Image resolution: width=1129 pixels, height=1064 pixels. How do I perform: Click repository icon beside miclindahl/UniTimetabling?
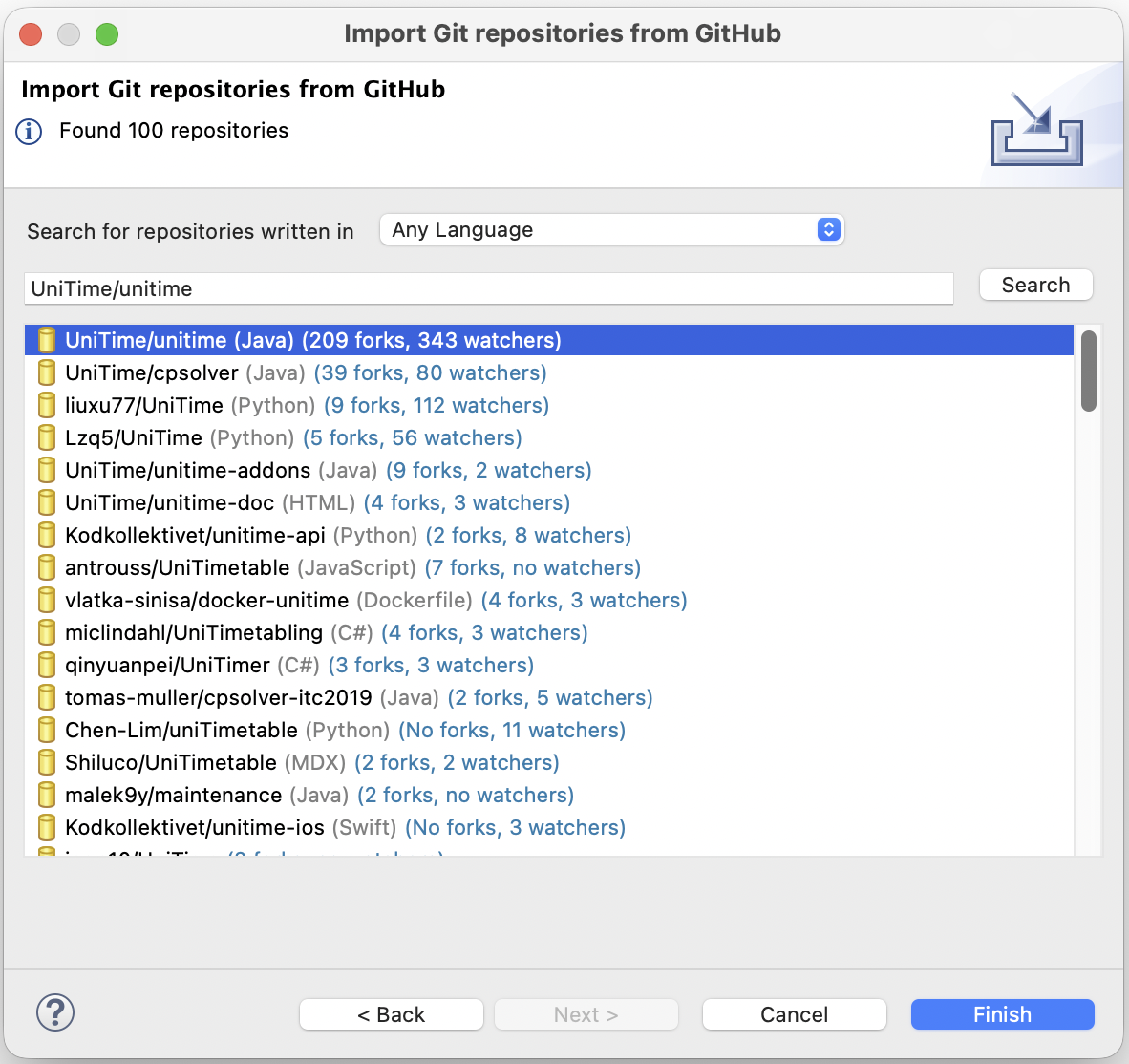click(47, 632)
